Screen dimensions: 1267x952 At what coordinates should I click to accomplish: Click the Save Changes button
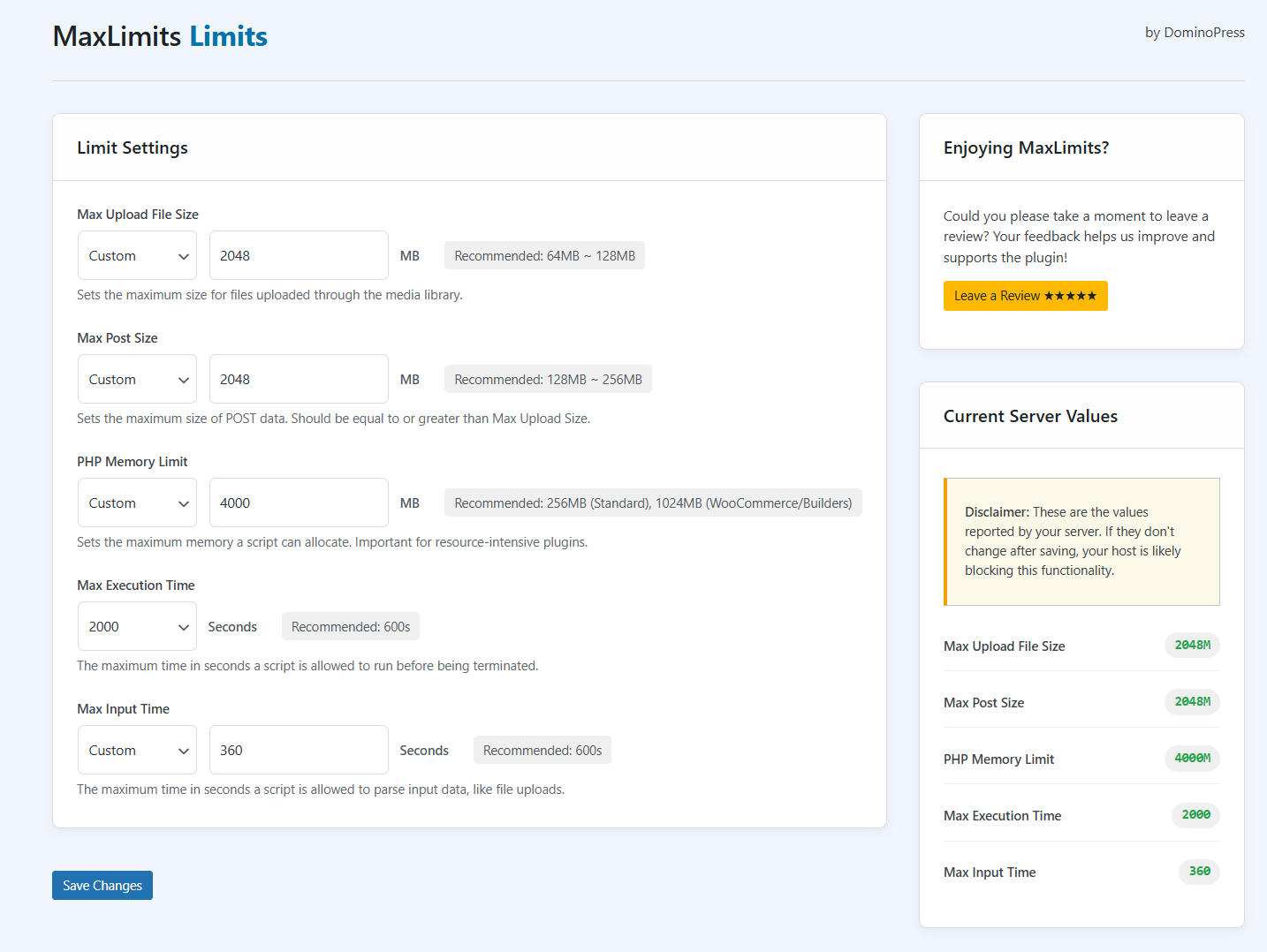tap(102, 886)
